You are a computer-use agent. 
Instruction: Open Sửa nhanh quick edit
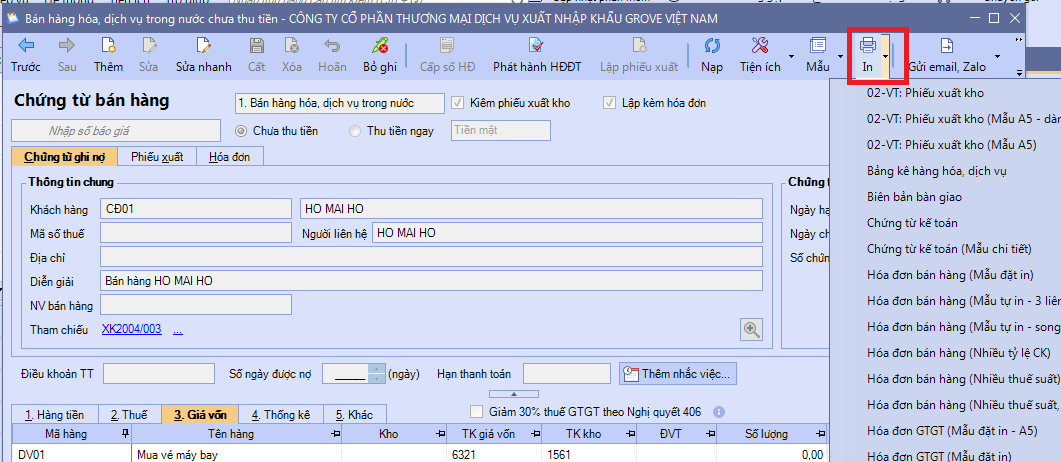204,55
